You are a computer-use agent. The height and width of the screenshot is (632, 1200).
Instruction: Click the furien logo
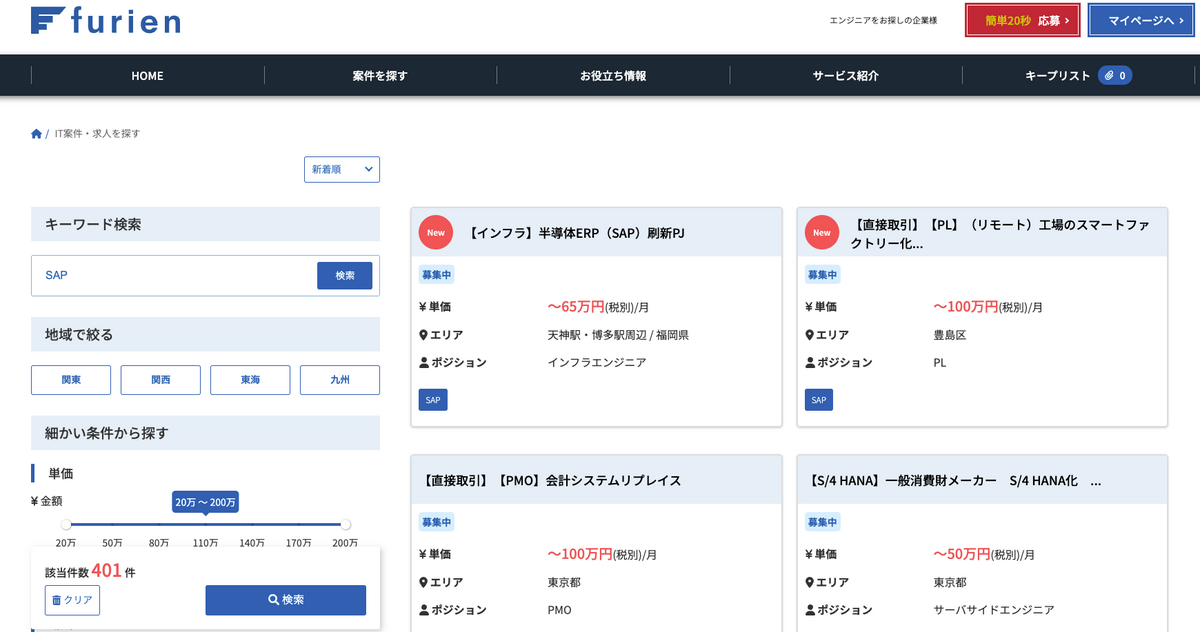[x=105, y=20]
